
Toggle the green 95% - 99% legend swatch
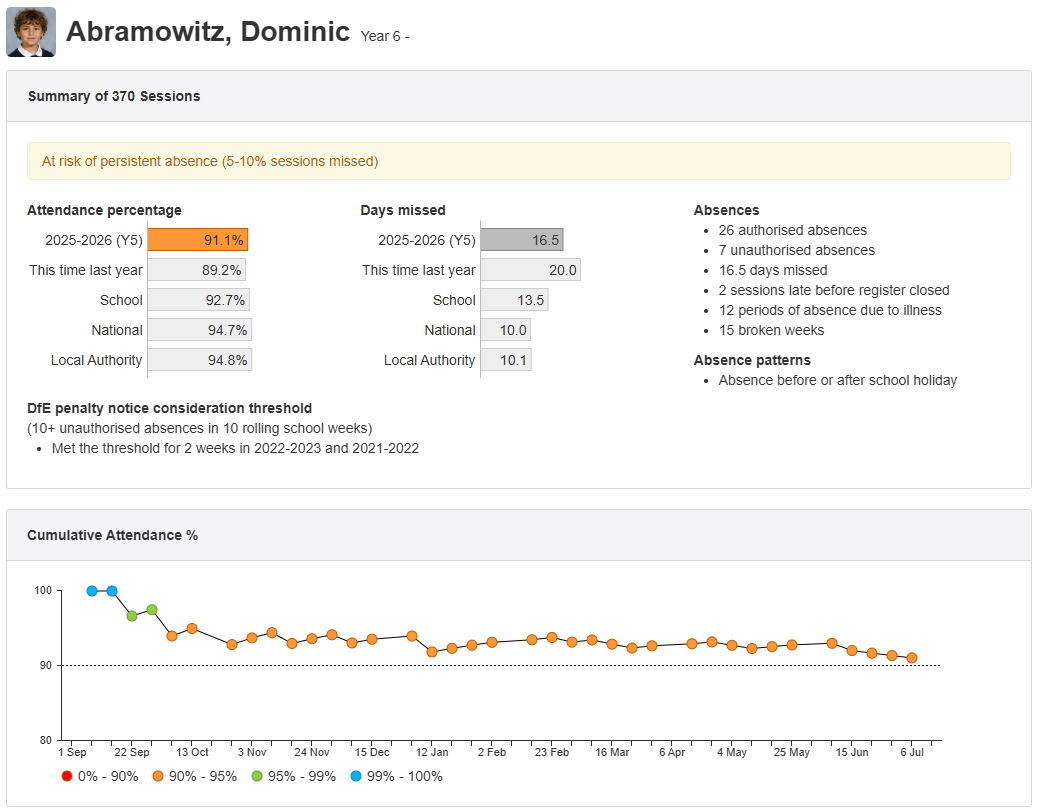(257, 776)
